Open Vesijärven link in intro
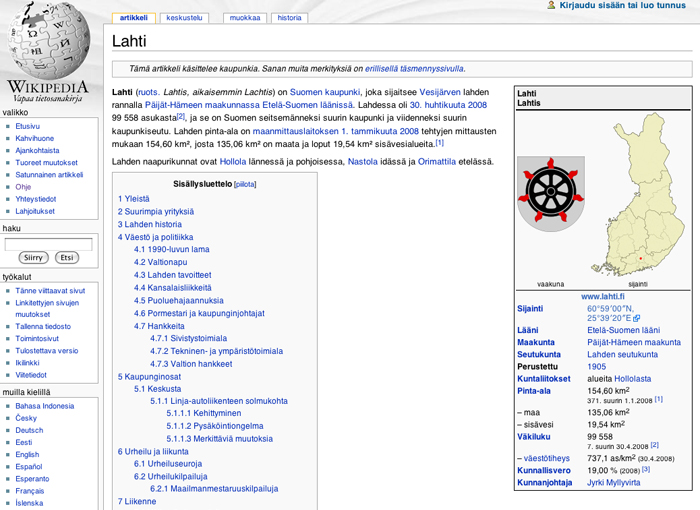 pos(440,92)
